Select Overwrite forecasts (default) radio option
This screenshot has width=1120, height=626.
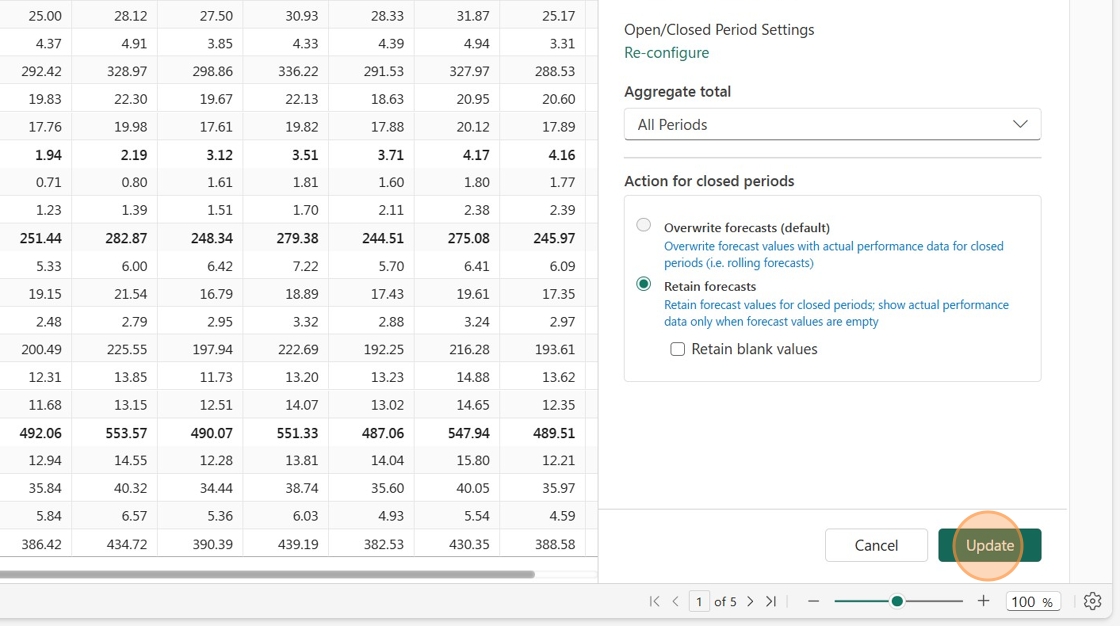[x=644, y=225]
